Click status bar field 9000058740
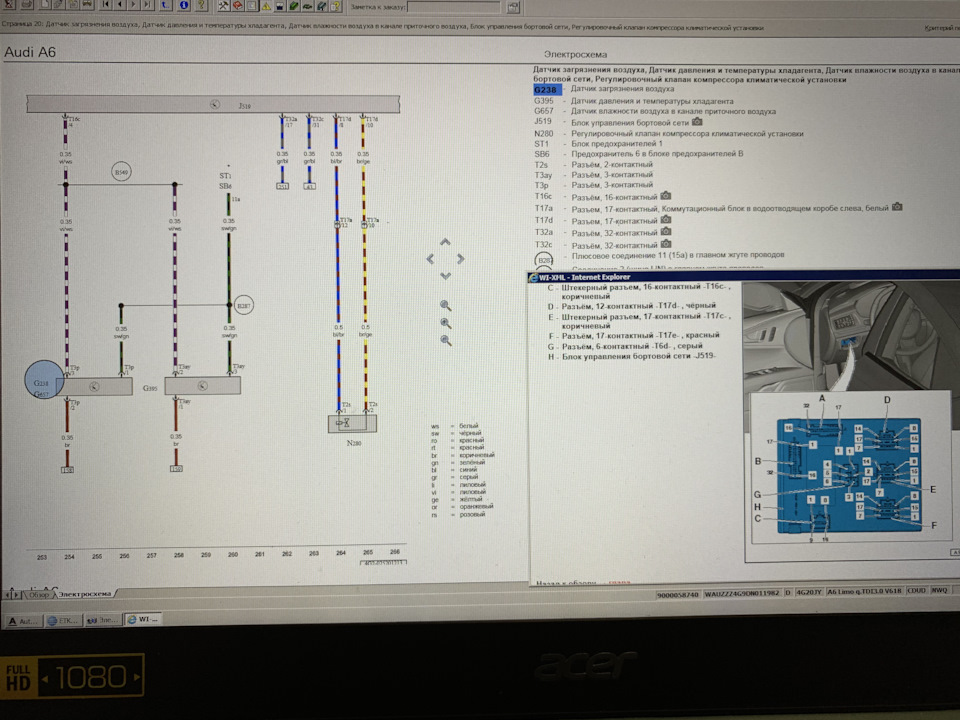 (677, 594)
